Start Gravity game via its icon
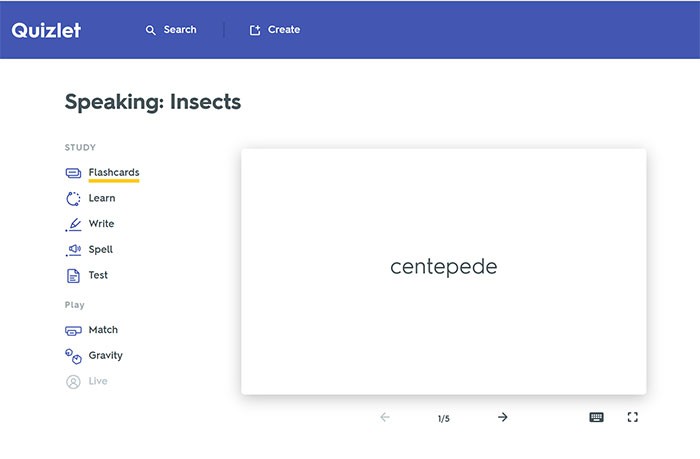Image resolution: width=700 pixels, height=459 pixels. tap(73, 356)
